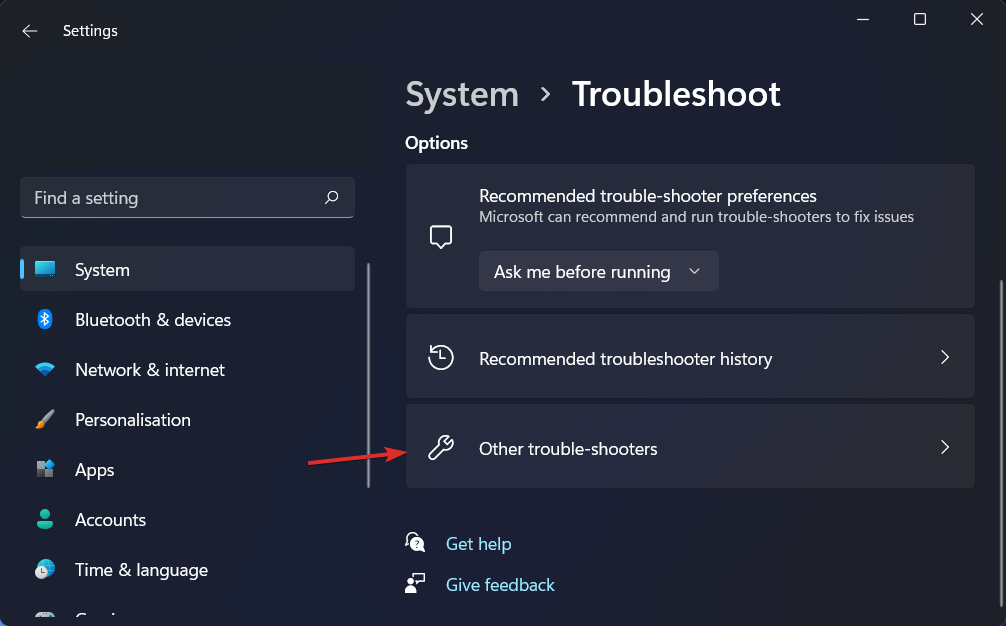Click the search magnifier icon
The image size is (1006, 626).
[x=332, y=198]
